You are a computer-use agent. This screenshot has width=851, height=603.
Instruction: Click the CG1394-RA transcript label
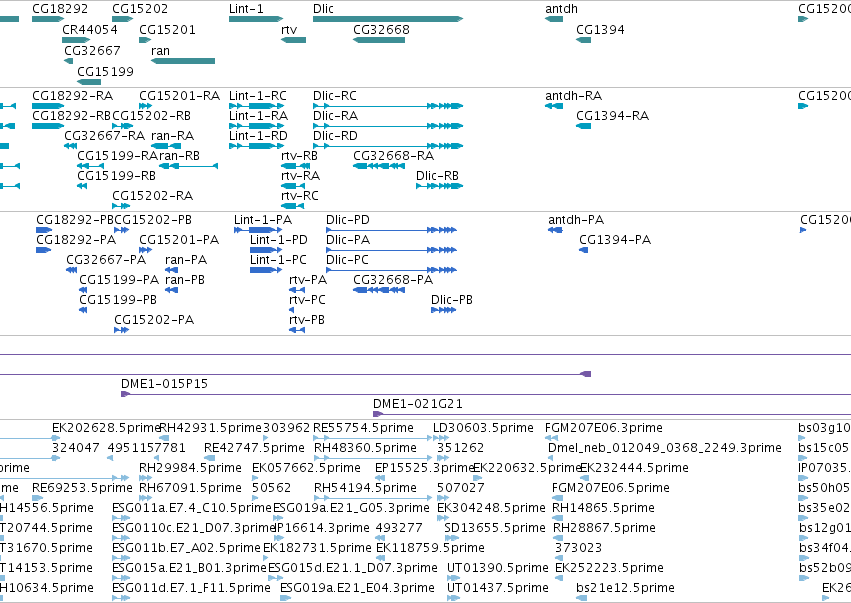click(612, 116)
